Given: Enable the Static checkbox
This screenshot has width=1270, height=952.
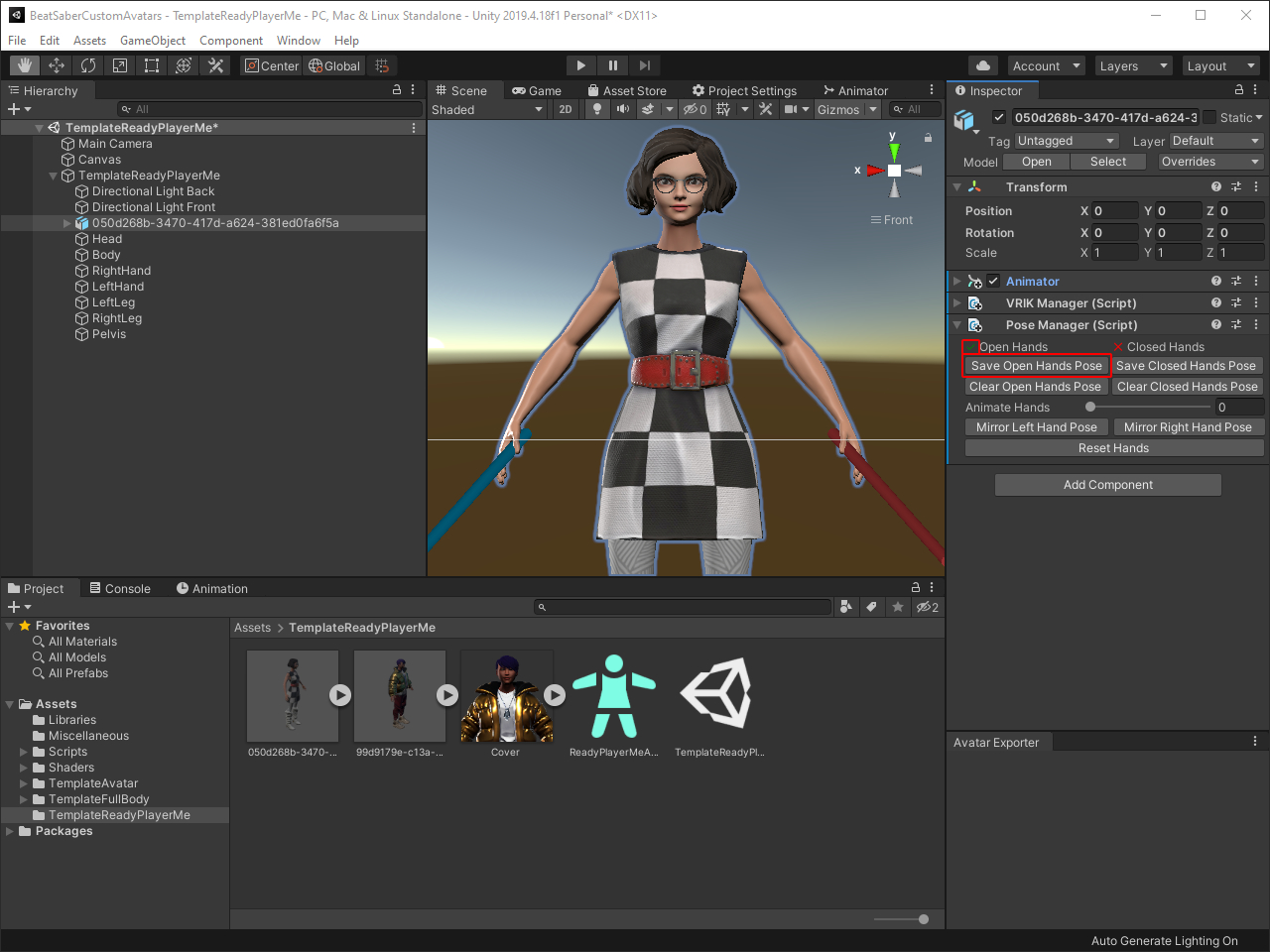Looking at the screenshot, I should (1209, 117).
